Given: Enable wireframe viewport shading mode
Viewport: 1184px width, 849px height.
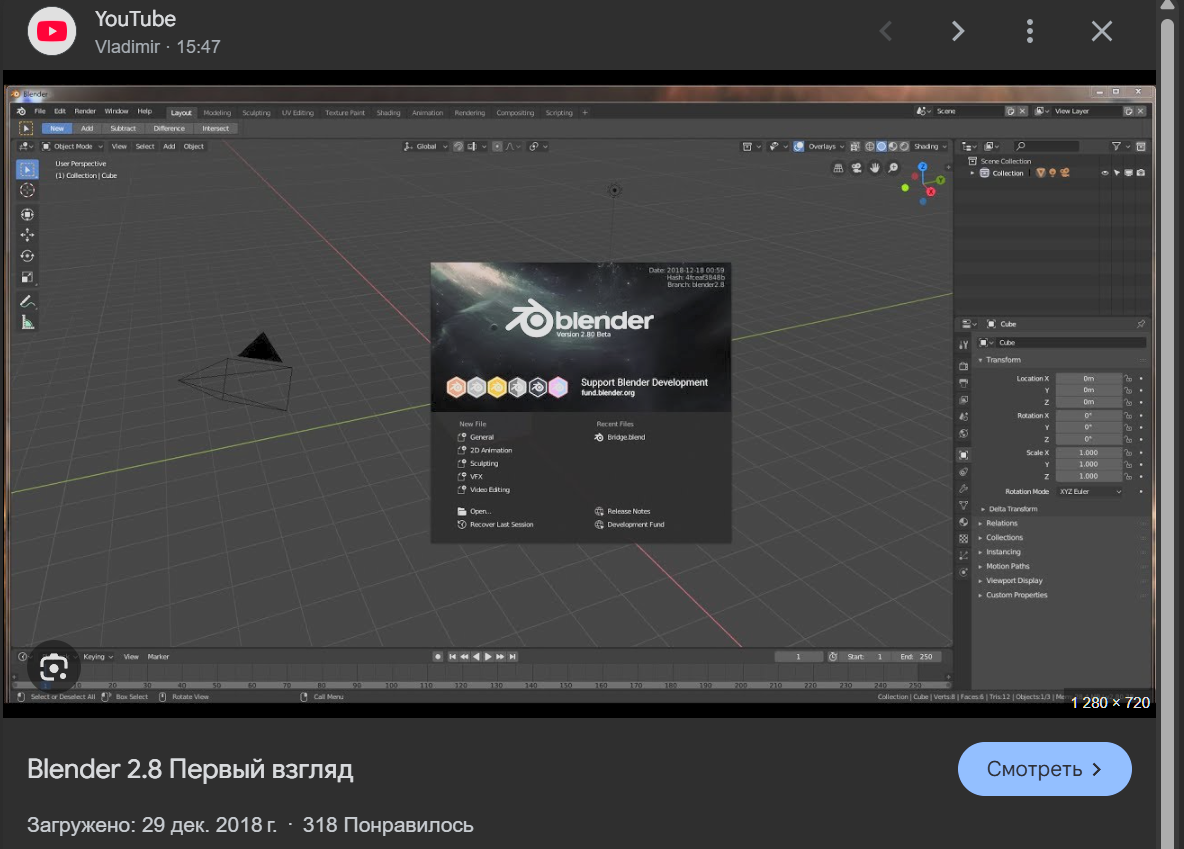Looking at the screenshot, I should (870, 147).
